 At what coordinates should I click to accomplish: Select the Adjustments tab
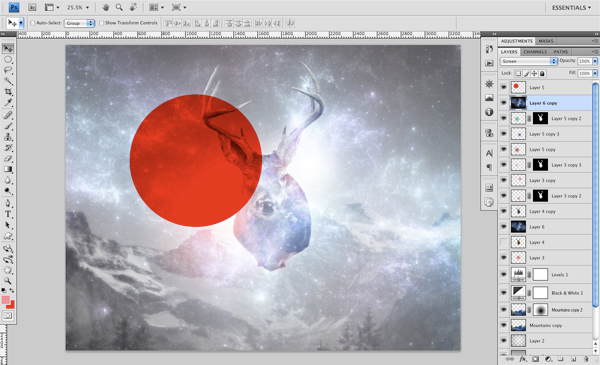point(517,41)
